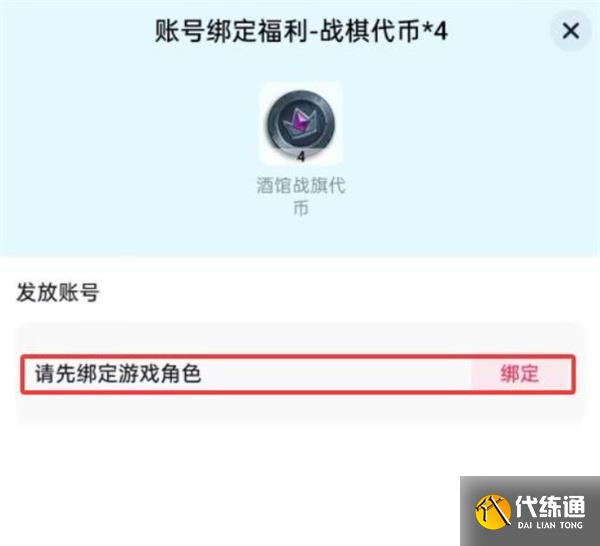Click the 酒馆战旗代币 coin icon

tap(301, 124)
